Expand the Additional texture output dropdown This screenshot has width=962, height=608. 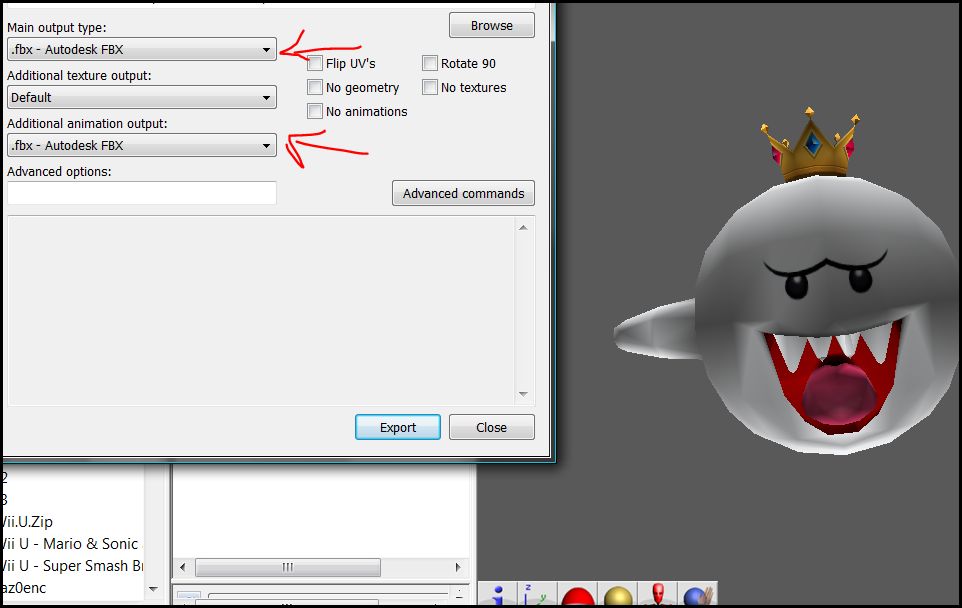[x=142, y=97]
